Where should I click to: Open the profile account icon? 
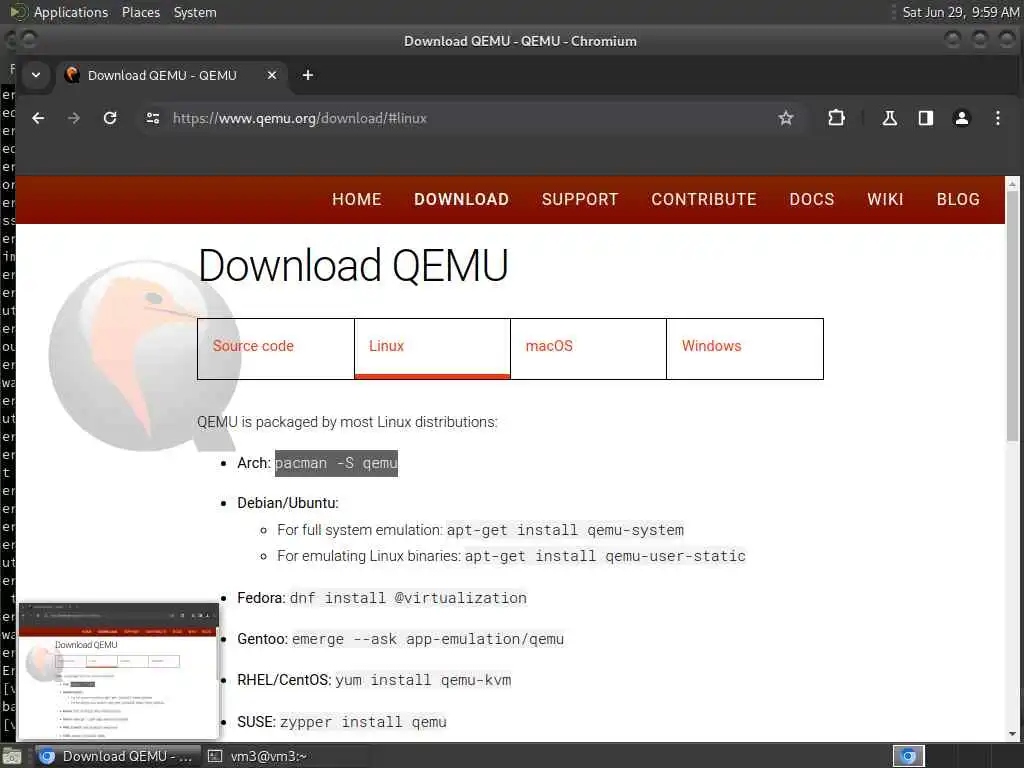coord(961,118)
